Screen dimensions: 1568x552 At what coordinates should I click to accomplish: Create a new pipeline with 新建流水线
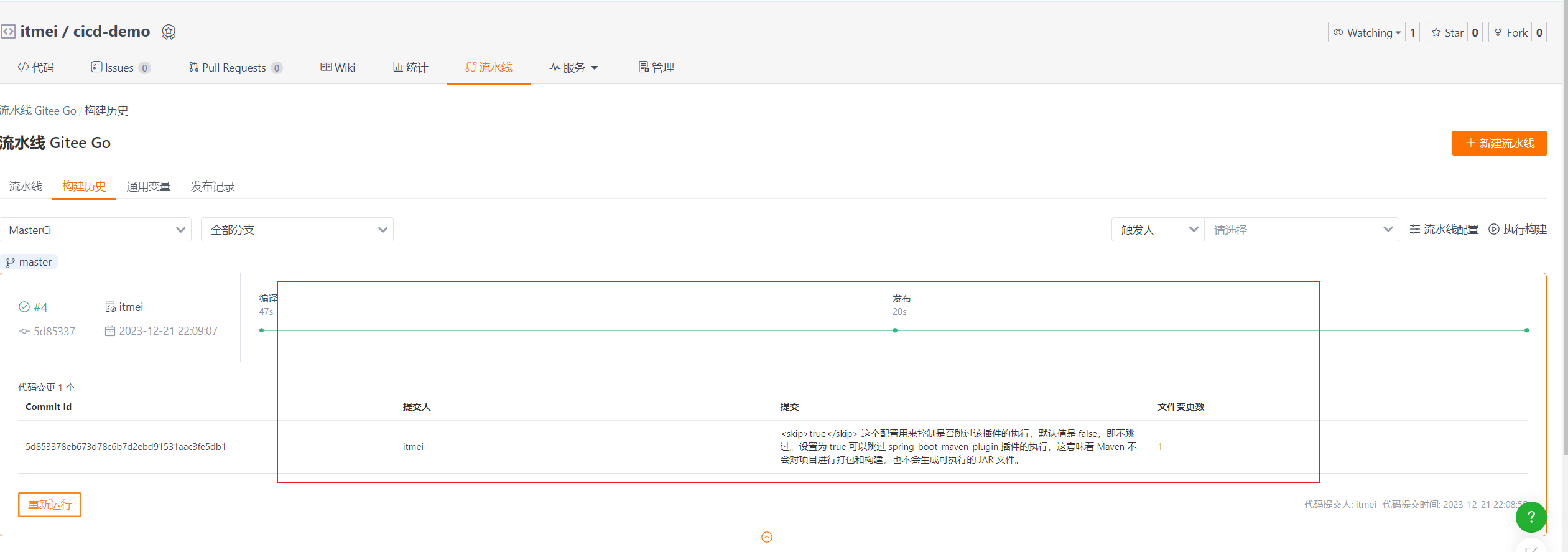1499,143
